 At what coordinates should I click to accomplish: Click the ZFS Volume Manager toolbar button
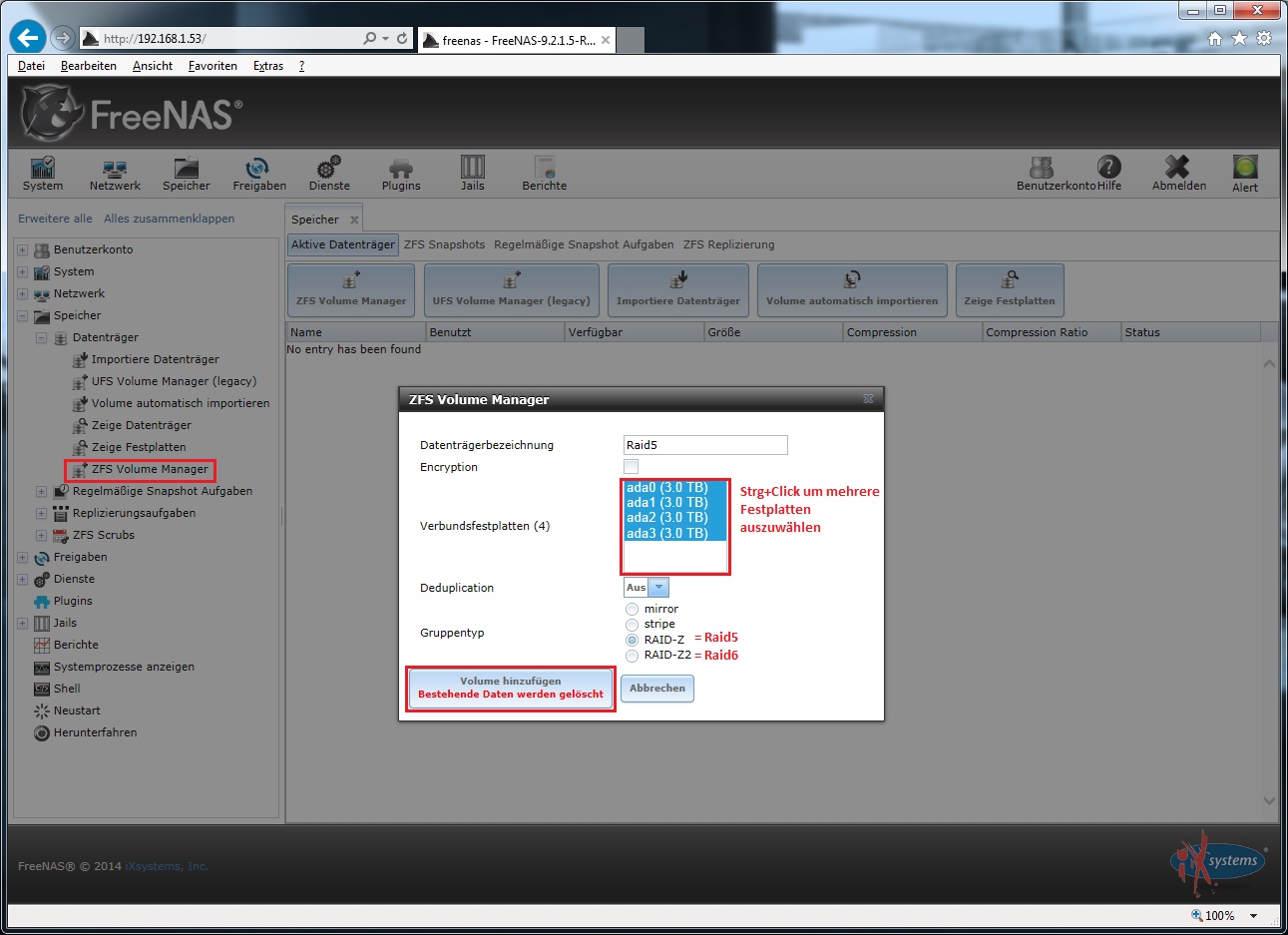click(x=351, y=290)
